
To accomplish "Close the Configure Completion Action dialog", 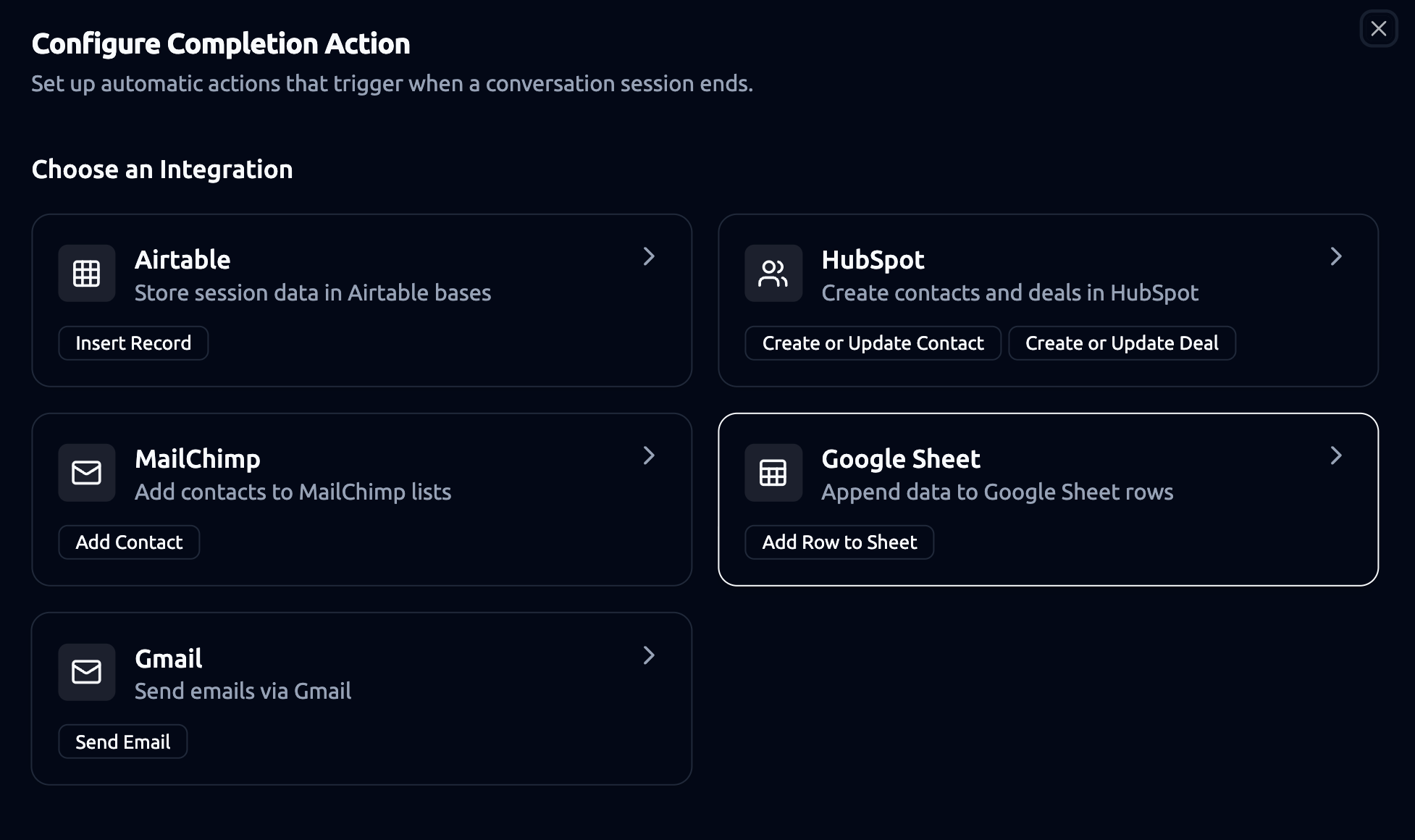I will coord(1378,29).
